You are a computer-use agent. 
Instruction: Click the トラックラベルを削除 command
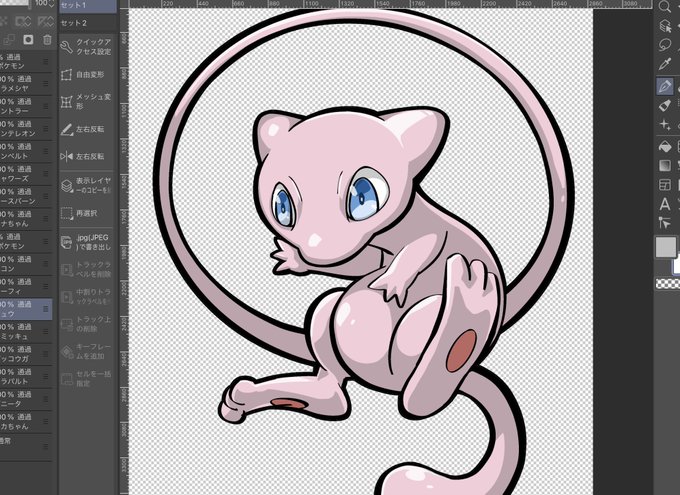point(86,269)
